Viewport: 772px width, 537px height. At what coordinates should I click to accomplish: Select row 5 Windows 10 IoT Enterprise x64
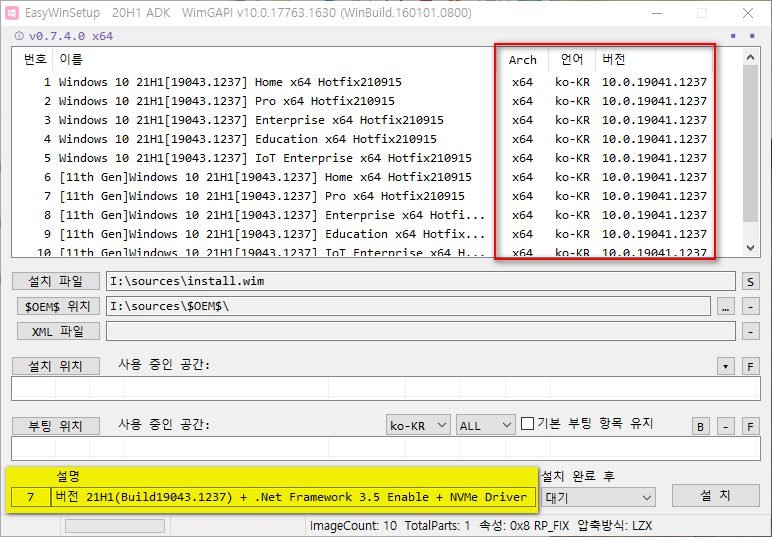click(364, 158)
